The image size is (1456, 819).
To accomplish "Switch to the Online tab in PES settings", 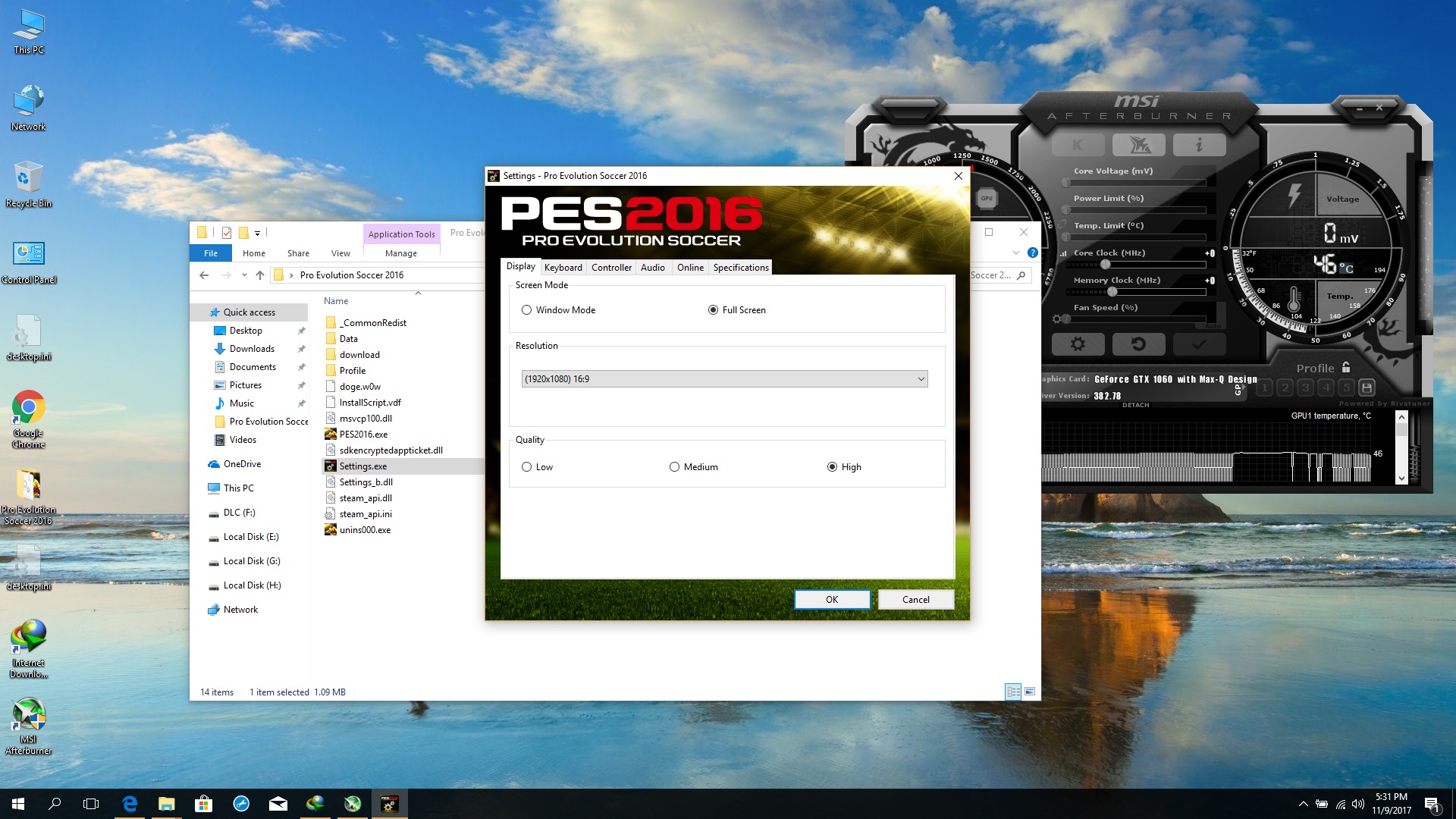I will pos(689,267).
